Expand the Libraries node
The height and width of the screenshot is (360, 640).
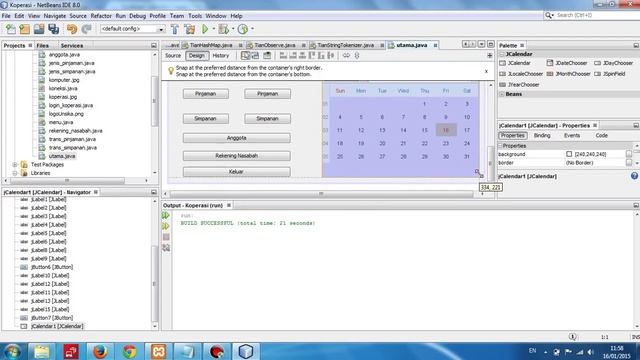click(15, 173)
